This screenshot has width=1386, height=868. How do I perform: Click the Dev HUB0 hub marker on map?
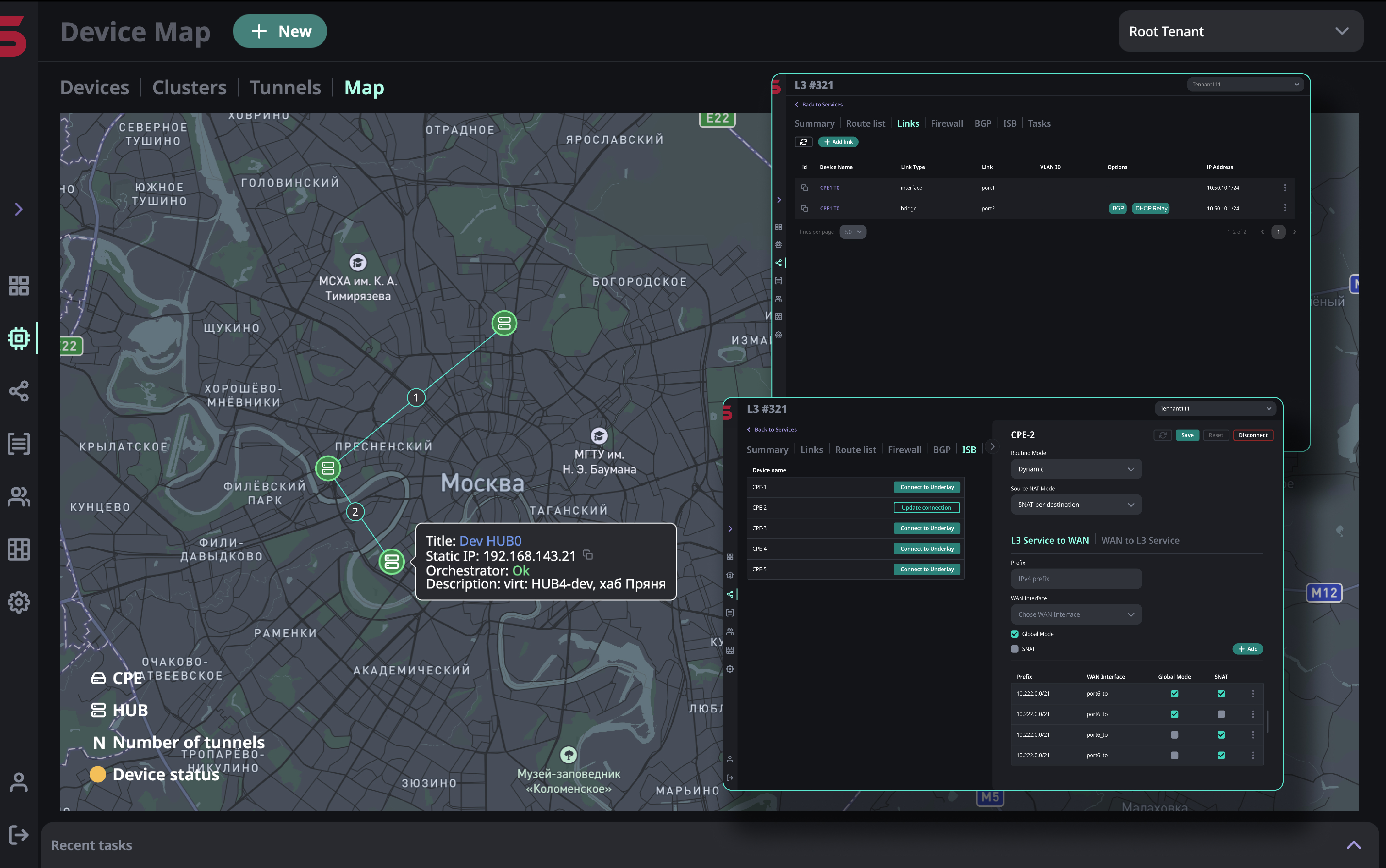(x=392, y=561)
